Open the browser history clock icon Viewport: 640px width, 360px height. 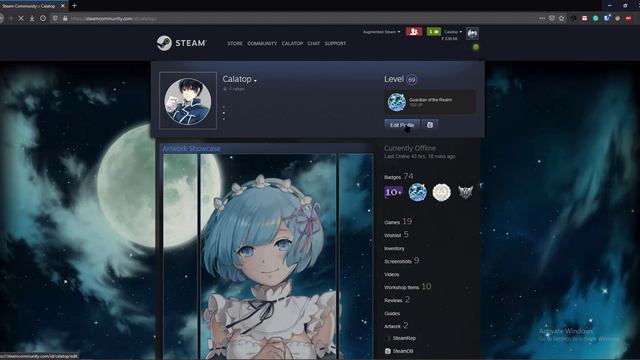pyautogui.click(x=43, y=18)
